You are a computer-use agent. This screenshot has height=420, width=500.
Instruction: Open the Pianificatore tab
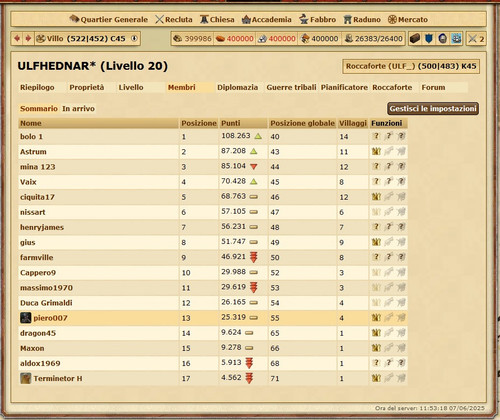coord(344,87)
